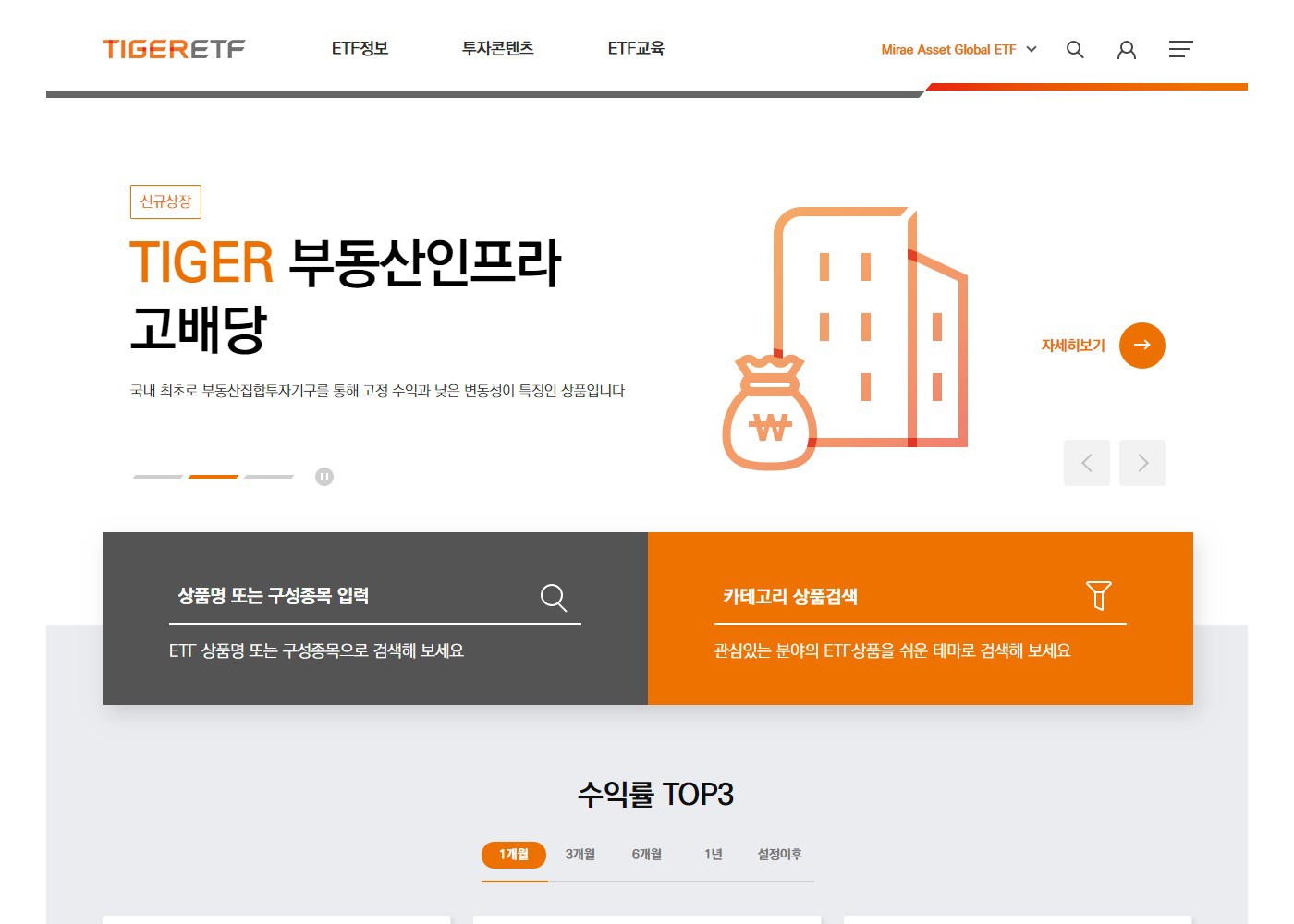Viewport: 1294px width, 924px height.
Task: Show the next banner slide
Action: [x=1142, y=463]
